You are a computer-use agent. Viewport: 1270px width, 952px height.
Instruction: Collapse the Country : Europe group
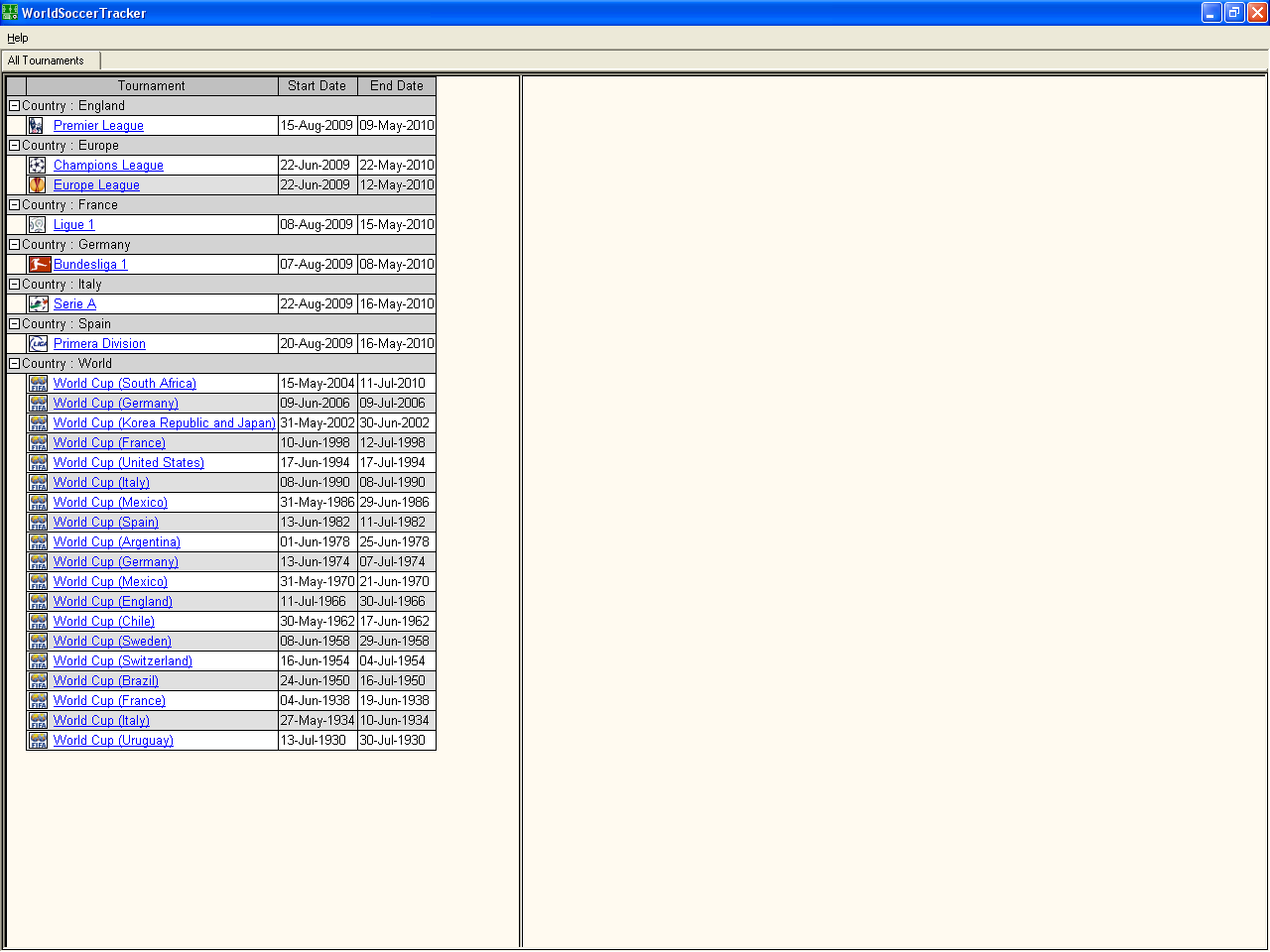click(14, 146)
